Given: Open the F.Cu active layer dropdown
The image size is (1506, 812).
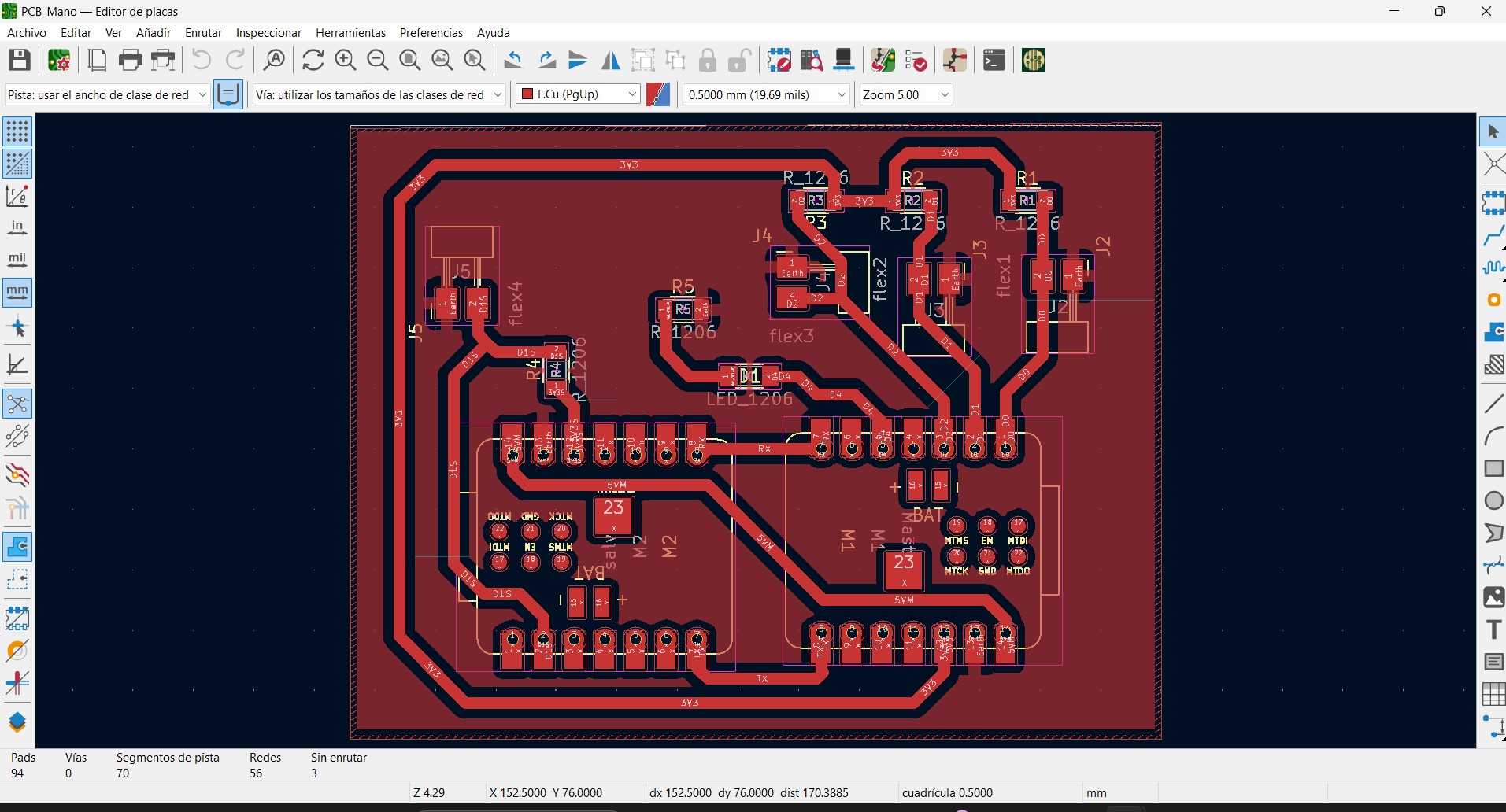Looking at the screenshot, I should pos(577,94).
